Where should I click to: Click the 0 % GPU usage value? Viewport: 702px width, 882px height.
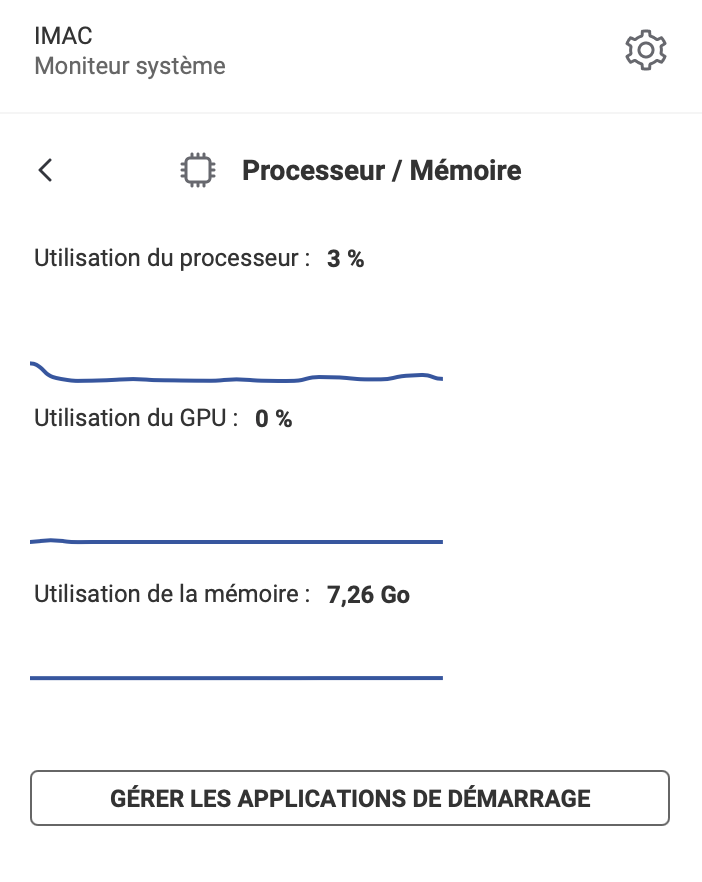point(273,418)
